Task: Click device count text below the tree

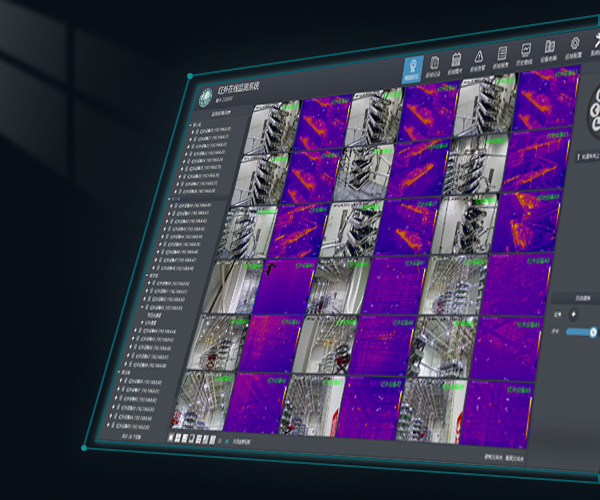Action: pos(132,436)
